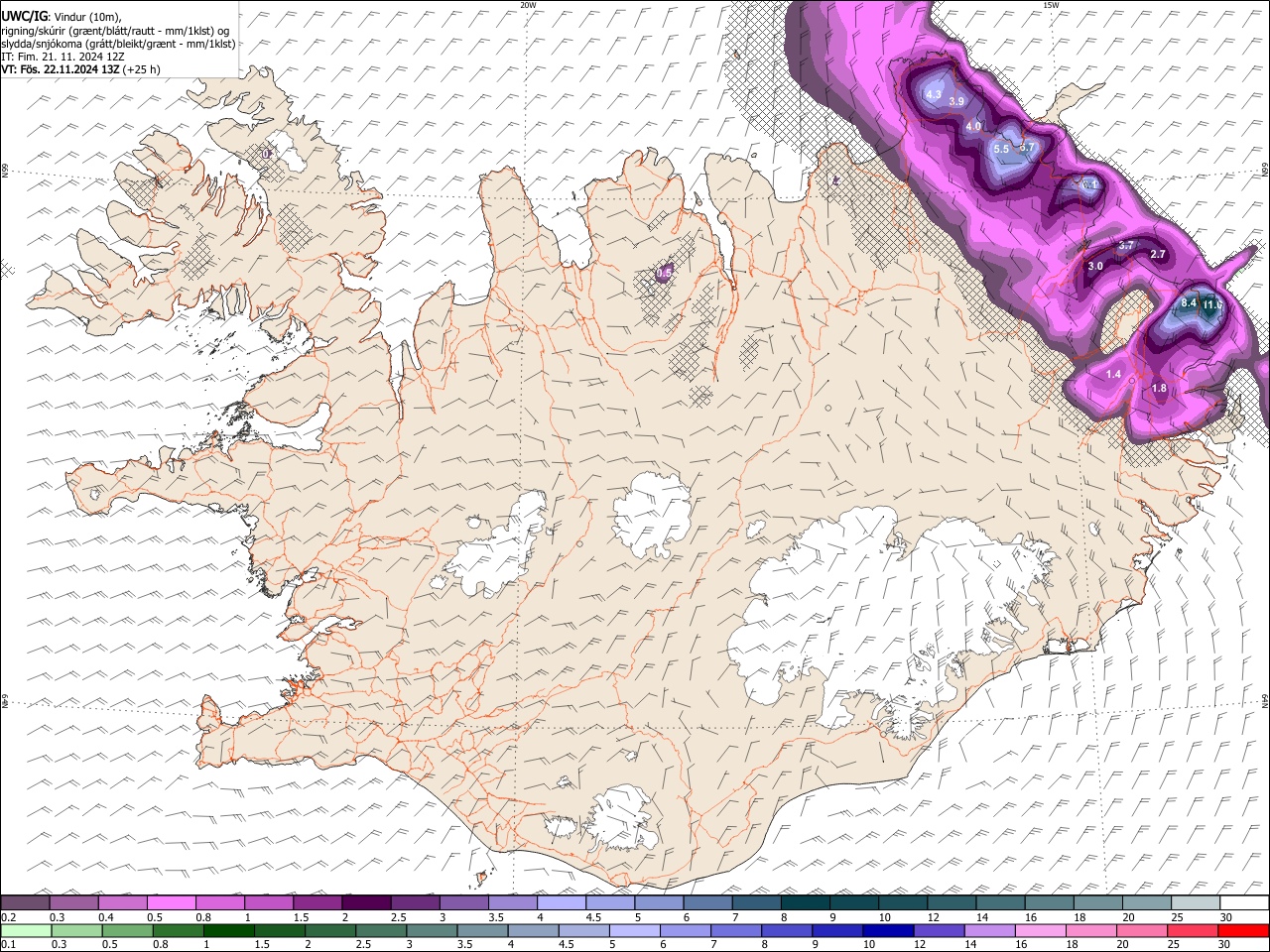Screen dimensions: 1270x952
Task: Pick the light violet 14–16 rain legend swatch
Action: [x=990, y=930]
